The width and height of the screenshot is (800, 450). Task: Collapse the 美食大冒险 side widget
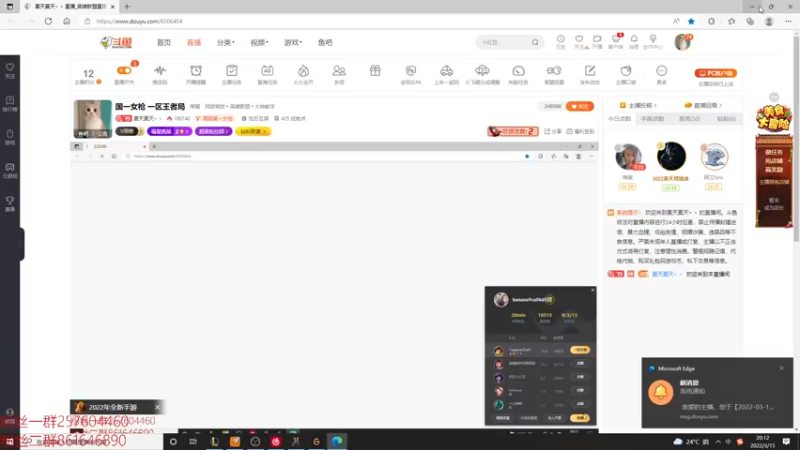(774, 97)
